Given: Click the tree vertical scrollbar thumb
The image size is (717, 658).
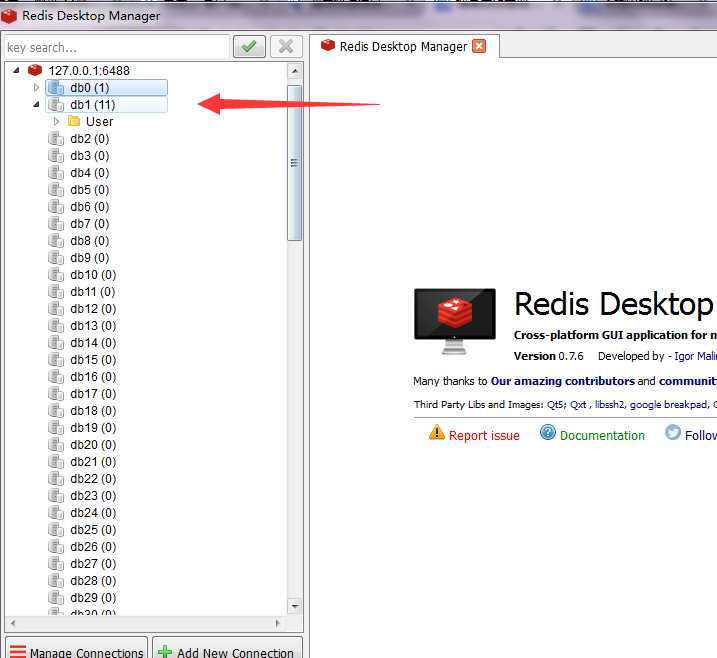Looking at the screenshot, I should pyautogui.click(x=294, y=163).
